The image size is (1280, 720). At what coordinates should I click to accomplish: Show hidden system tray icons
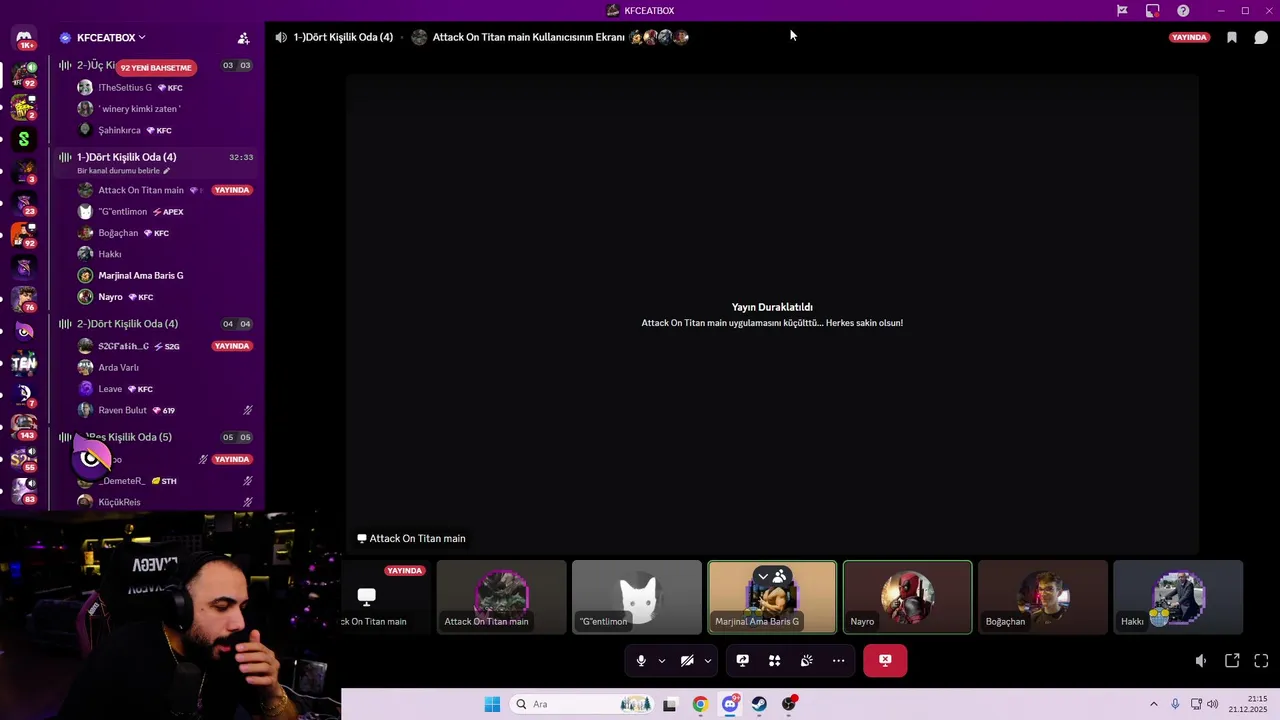[x=1153, y=704]
